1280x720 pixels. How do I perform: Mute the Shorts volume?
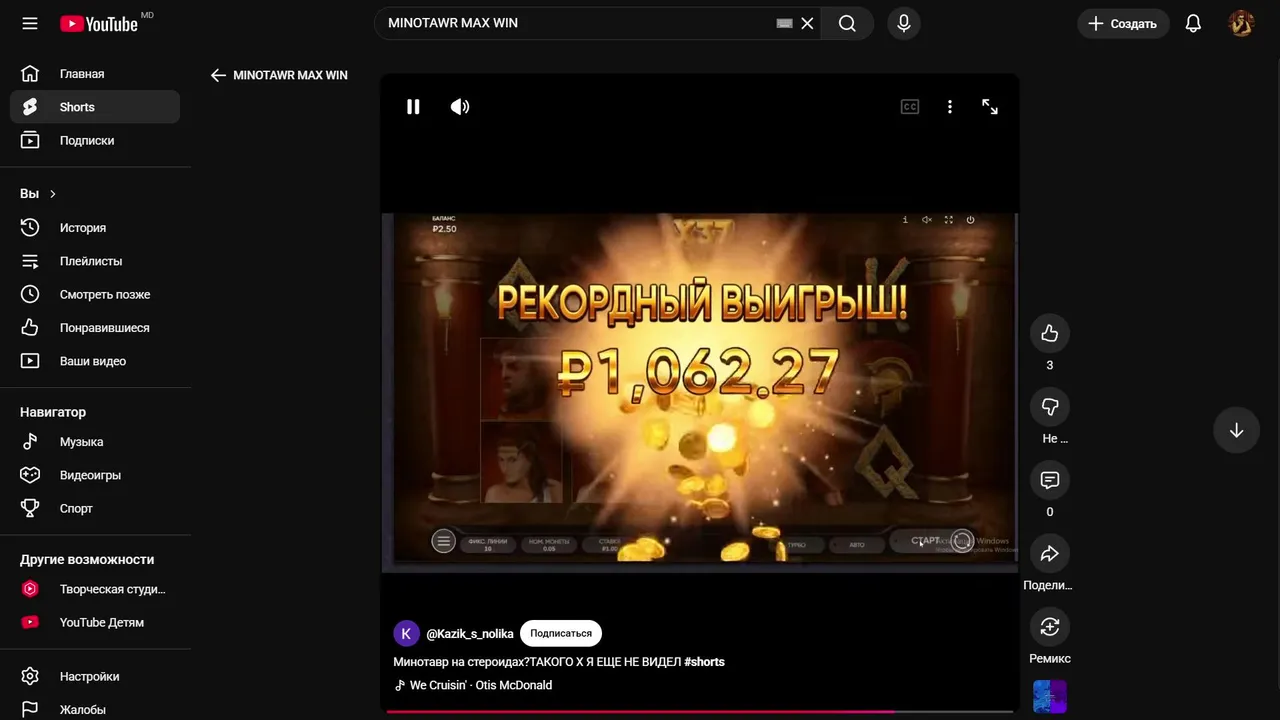(460, 107)
